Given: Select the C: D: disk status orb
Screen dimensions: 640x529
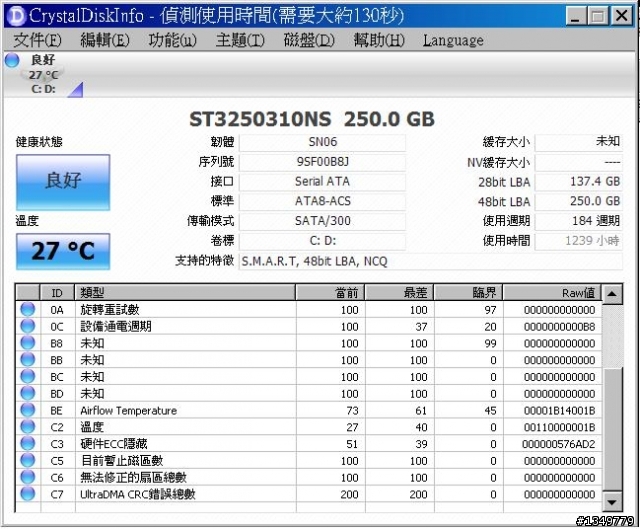Looking at the screenshot, I should [12, 60].
